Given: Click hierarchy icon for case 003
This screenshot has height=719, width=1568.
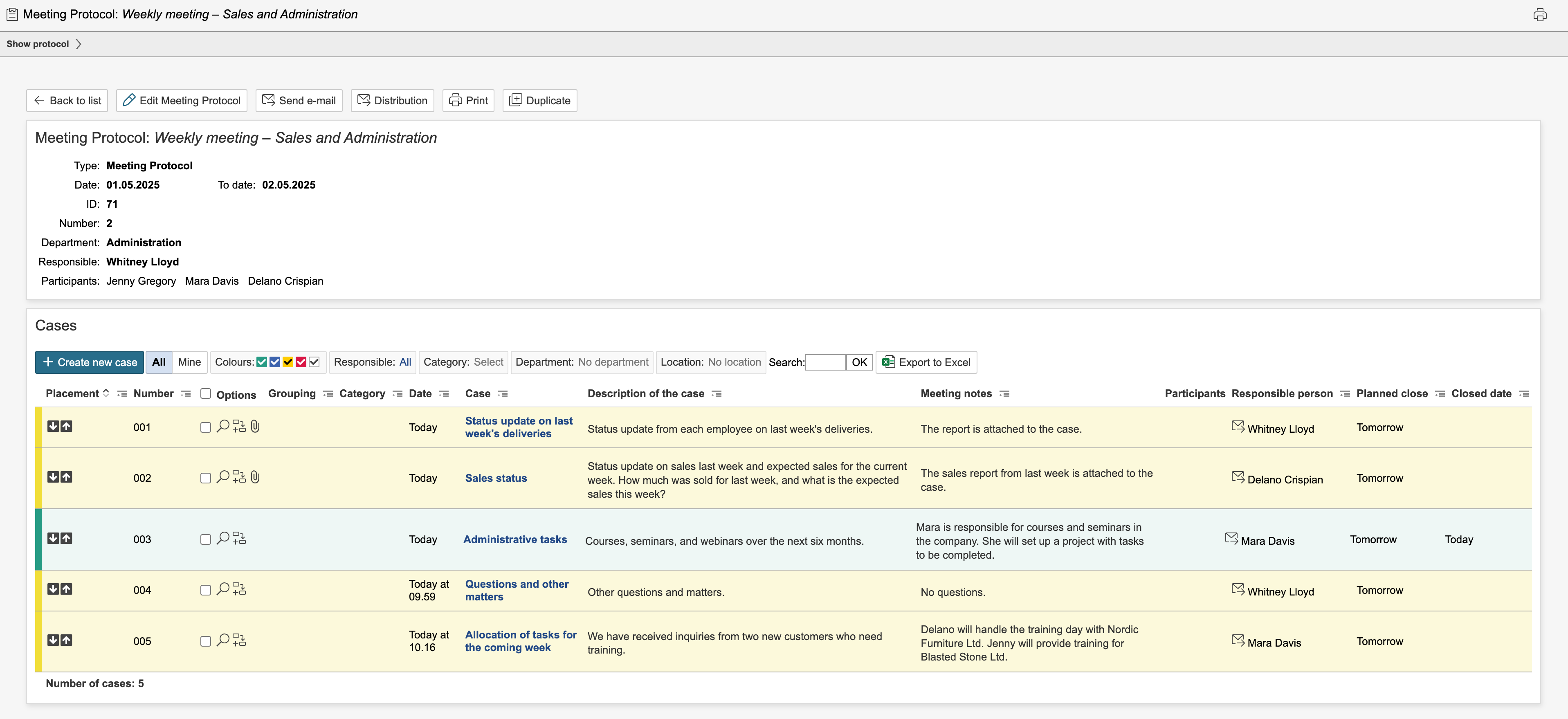Looking at the screenshot, I should 239,539.
